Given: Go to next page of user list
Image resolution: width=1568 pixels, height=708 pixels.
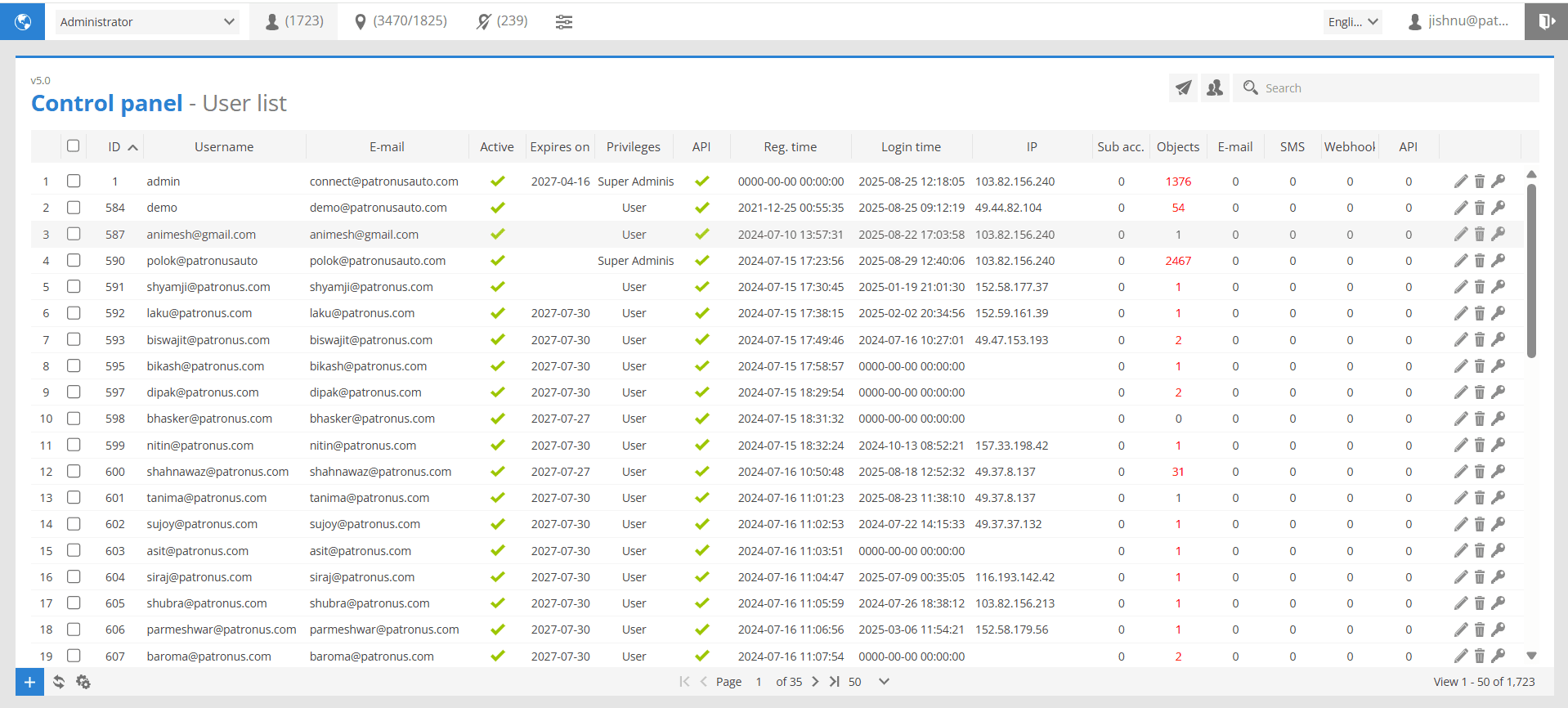Looking at the screenshot, I should coord(815,682).
